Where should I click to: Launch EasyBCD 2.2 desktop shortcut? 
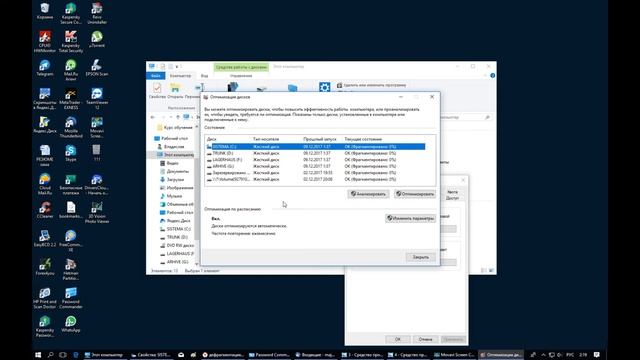[x=45, y=238]
